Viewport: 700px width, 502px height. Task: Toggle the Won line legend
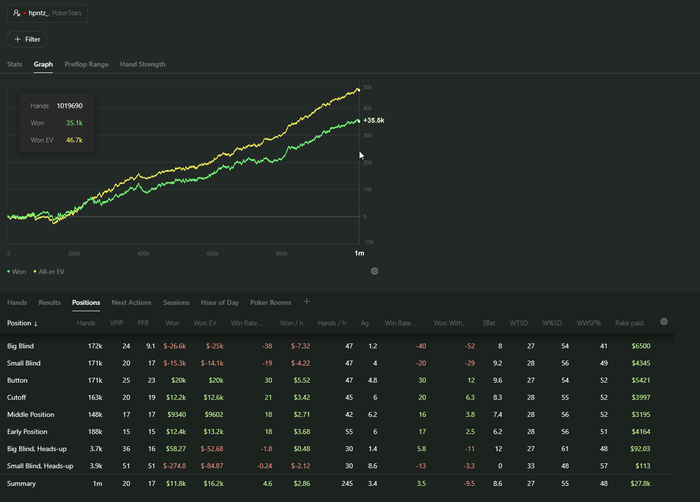pyautogui.click(x=17, y=271)
